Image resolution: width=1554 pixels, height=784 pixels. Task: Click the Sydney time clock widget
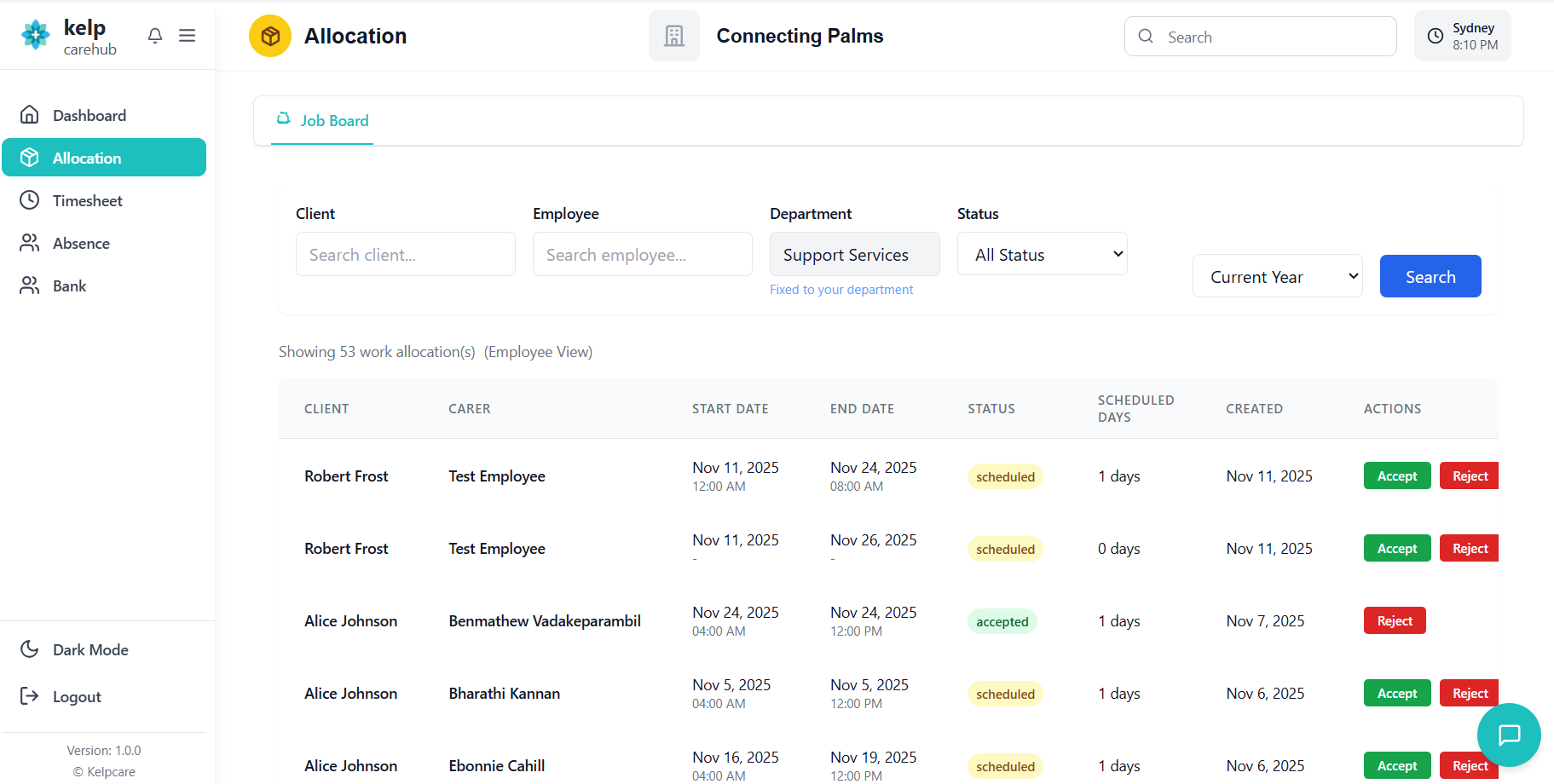pyautogui.click(x=1462, y=37)
